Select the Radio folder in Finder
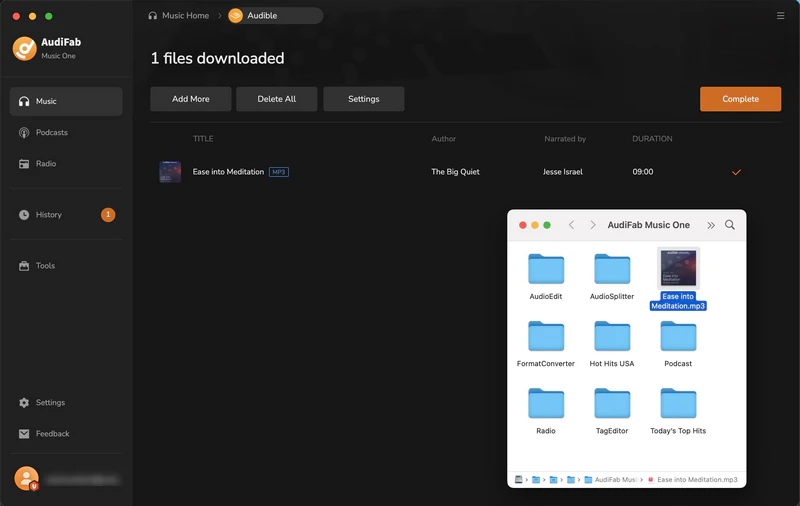 (x=546, y=411)
